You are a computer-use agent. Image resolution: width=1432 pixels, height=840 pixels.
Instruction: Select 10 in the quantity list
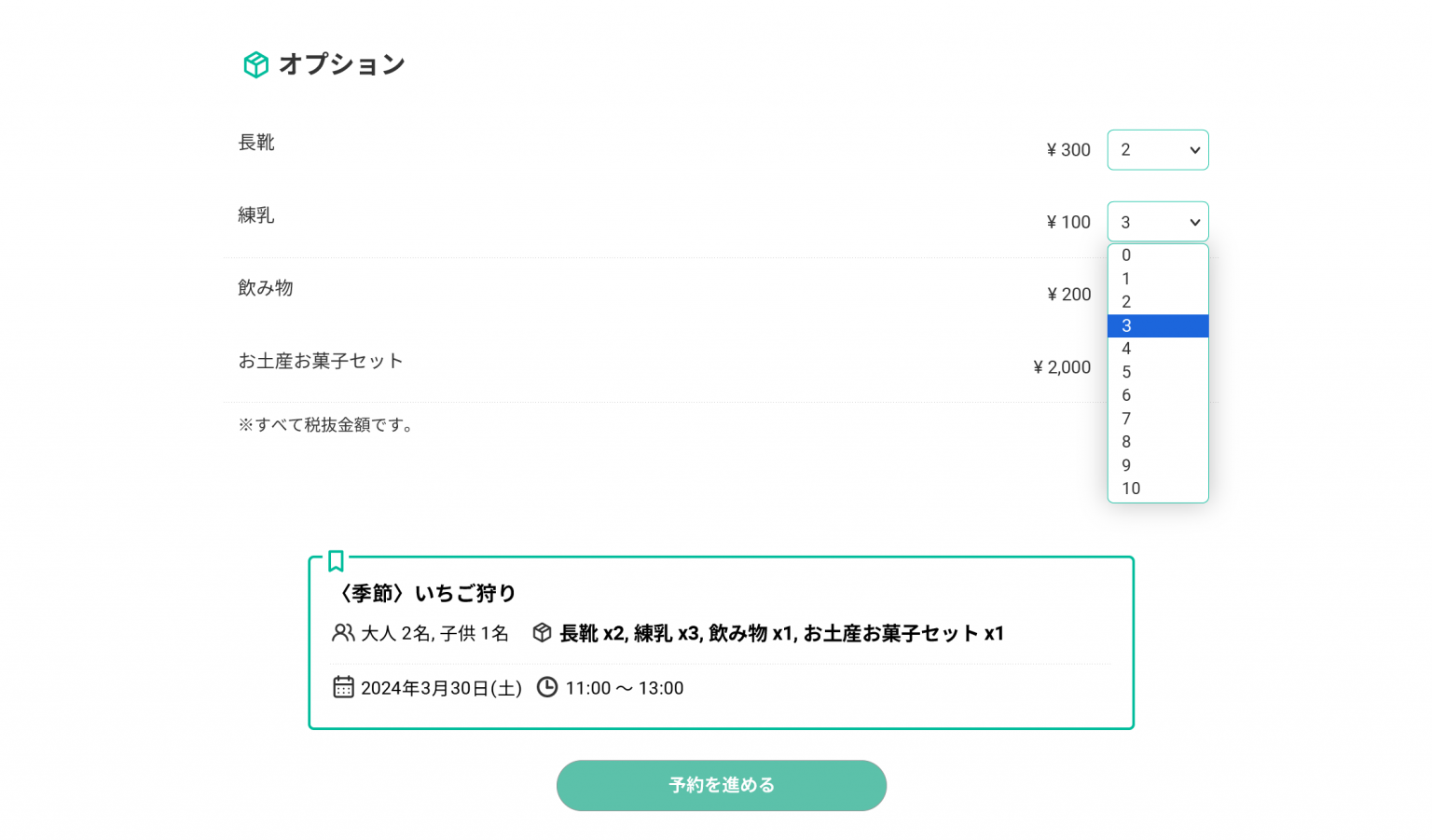[1157, 489]
